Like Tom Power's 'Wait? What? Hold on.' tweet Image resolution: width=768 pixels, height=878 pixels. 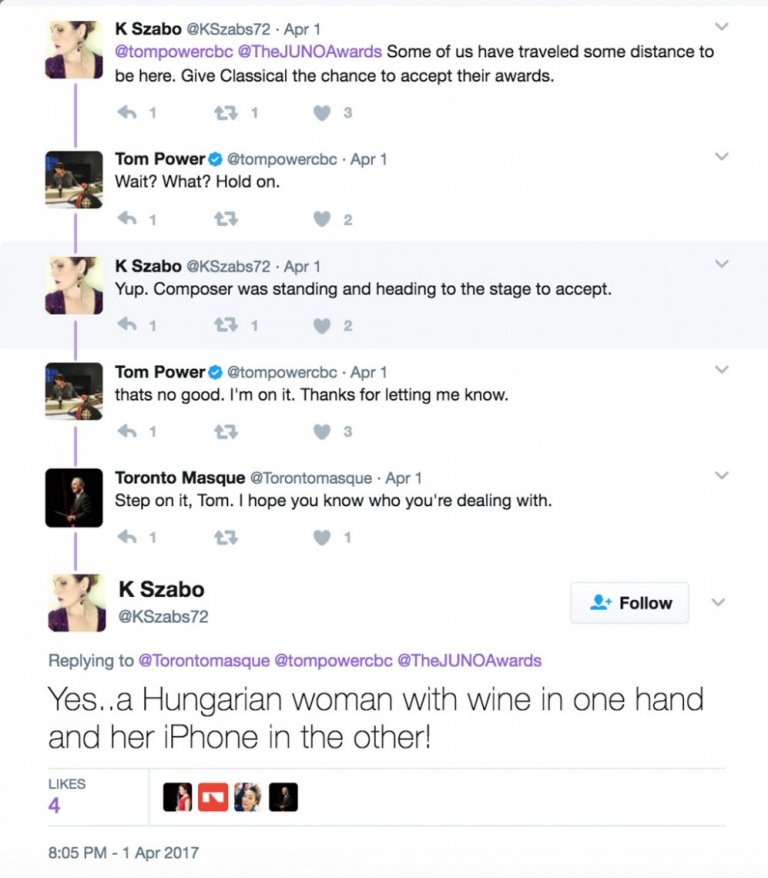pos(322,219)
